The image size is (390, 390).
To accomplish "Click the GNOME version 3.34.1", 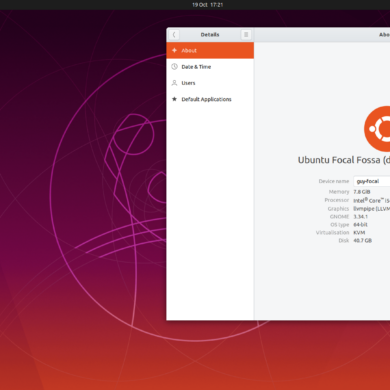I will (x=361, y=217).
